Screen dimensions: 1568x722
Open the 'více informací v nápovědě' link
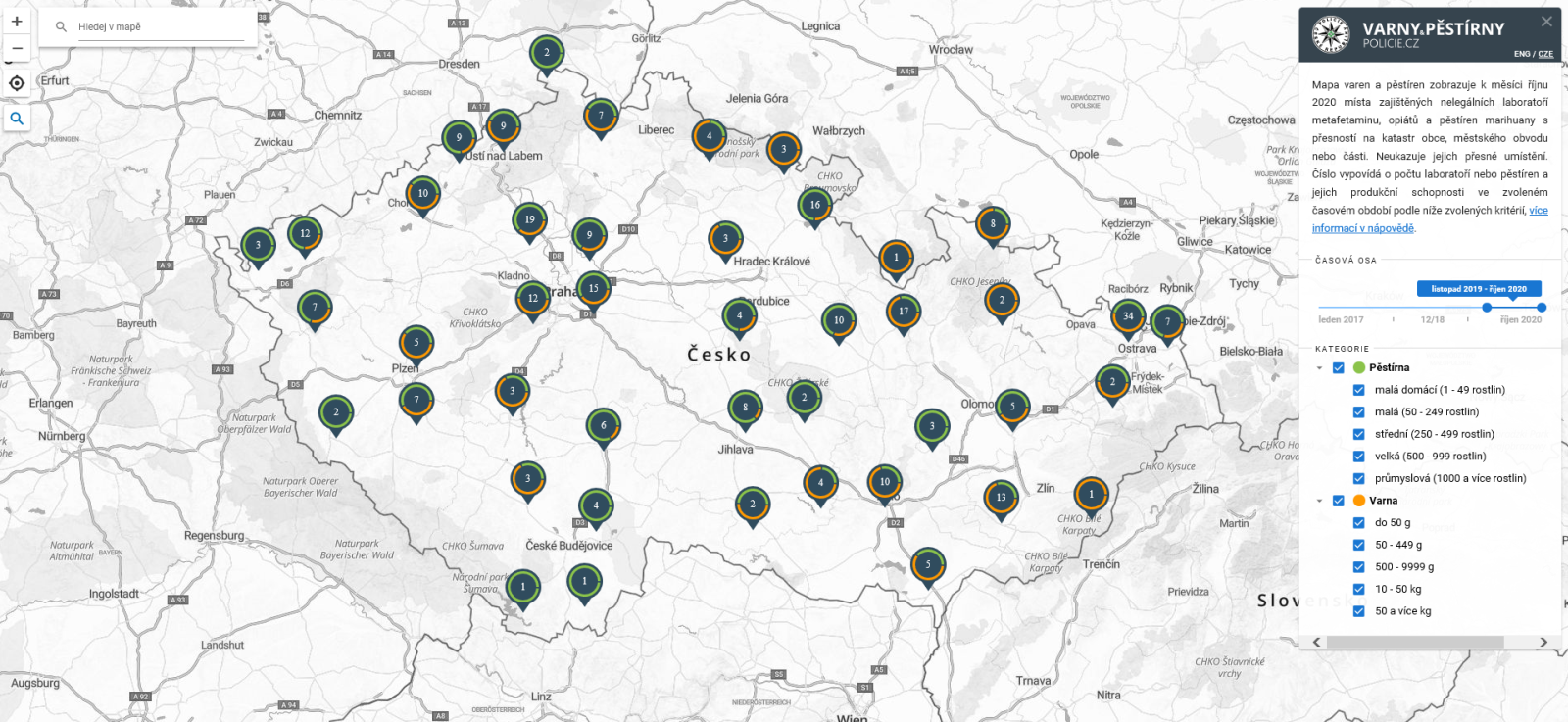click(1363, 228)
